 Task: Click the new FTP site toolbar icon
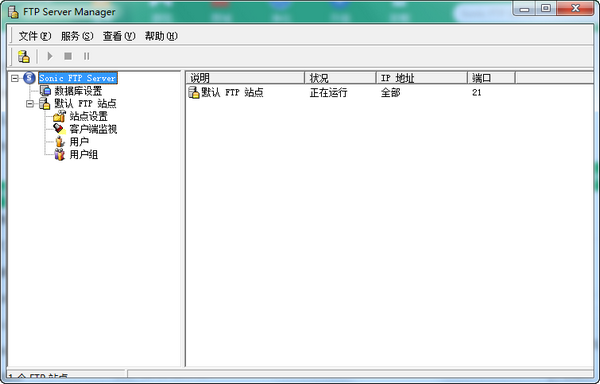coord(24,56)
